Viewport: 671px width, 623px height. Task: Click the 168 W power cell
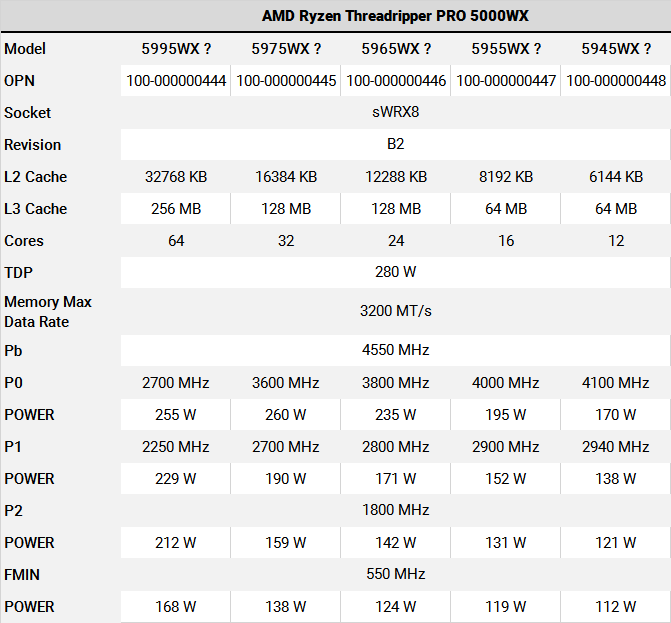[x=176, y=607]
